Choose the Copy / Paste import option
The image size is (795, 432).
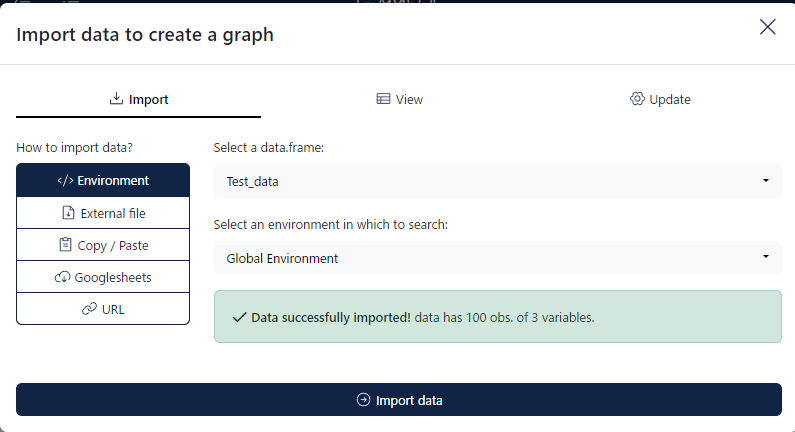point(103,245)
